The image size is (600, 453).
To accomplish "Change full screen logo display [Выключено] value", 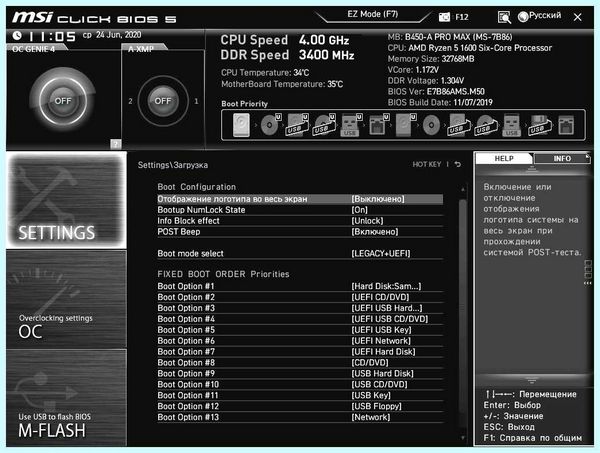I will [378, 199].
